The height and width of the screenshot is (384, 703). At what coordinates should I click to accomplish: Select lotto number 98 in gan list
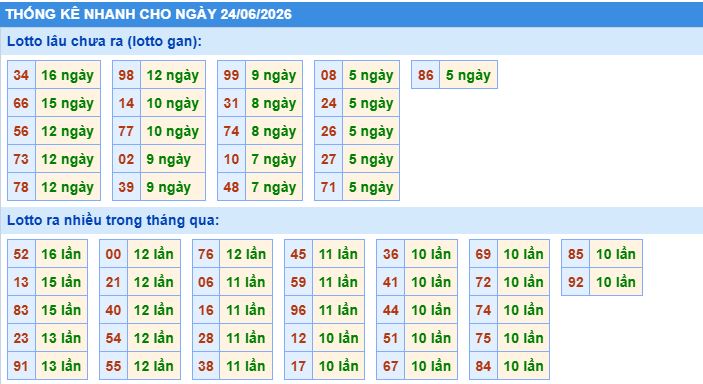pos(126,75)
